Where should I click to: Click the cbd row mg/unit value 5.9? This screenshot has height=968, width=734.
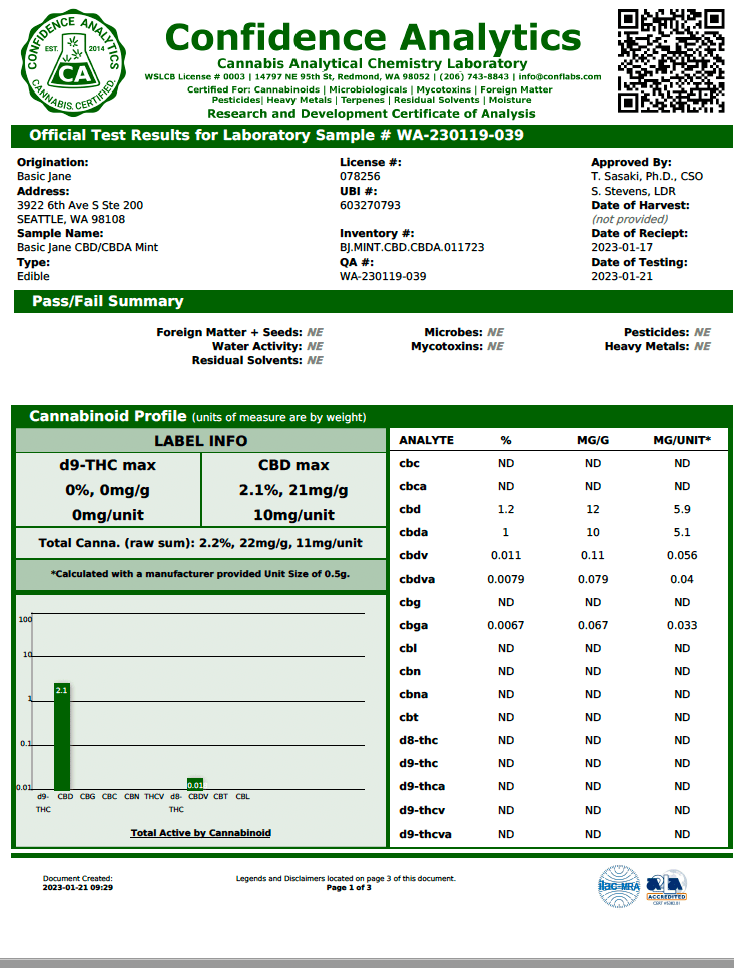(x=682, y=509)
